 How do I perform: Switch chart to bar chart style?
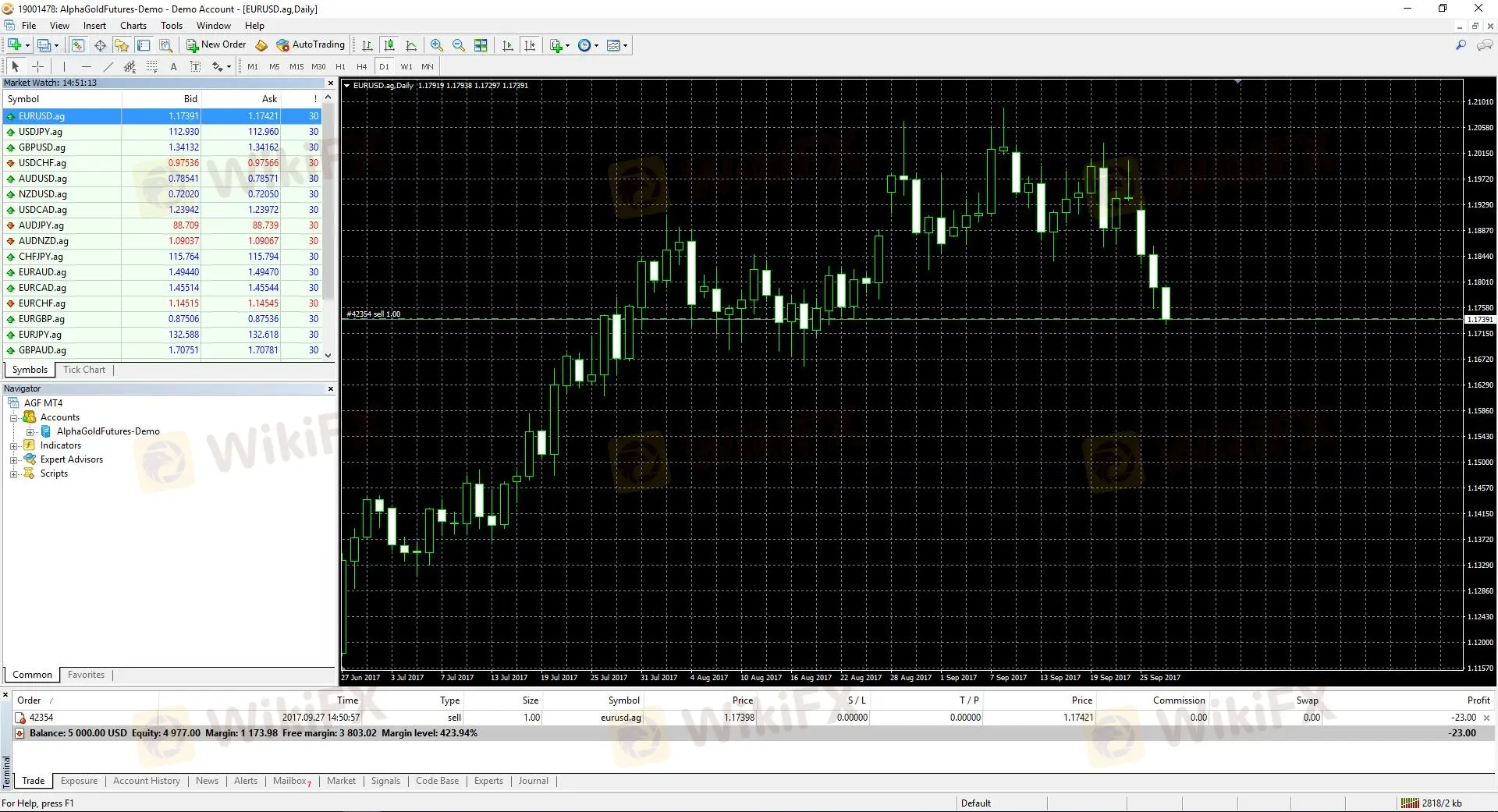367,45
